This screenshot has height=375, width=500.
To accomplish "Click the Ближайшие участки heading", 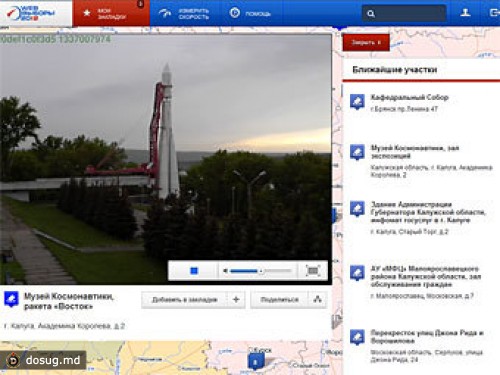I will (395, 70).
